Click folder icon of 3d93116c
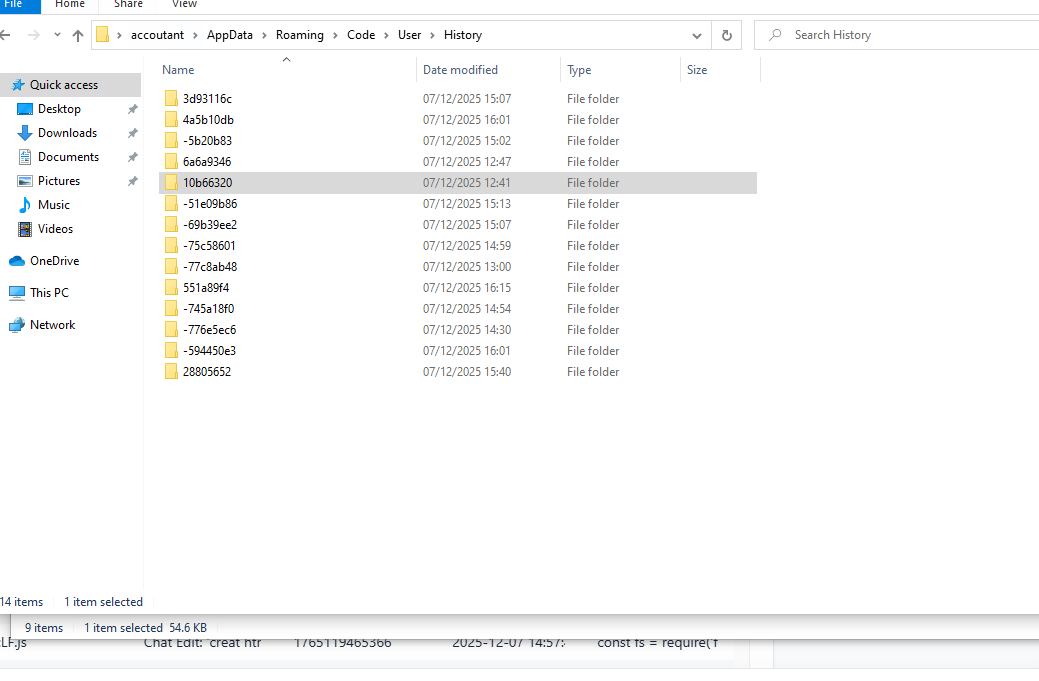 [x=171, y=99]
